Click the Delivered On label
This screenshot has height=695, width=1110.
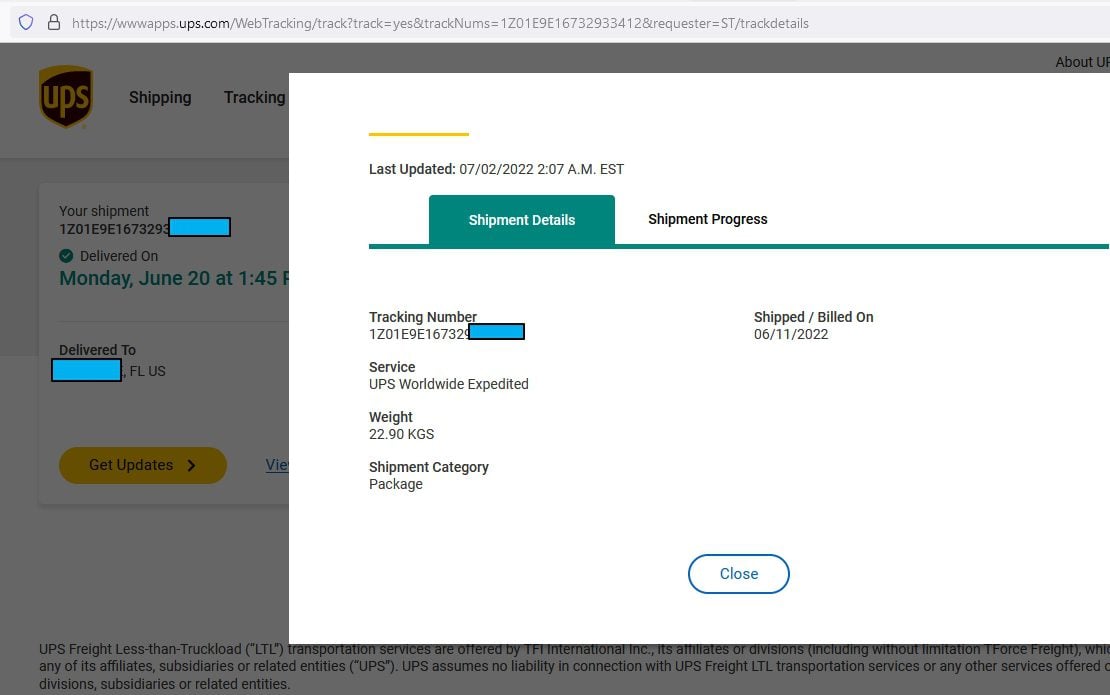point(119,256)
